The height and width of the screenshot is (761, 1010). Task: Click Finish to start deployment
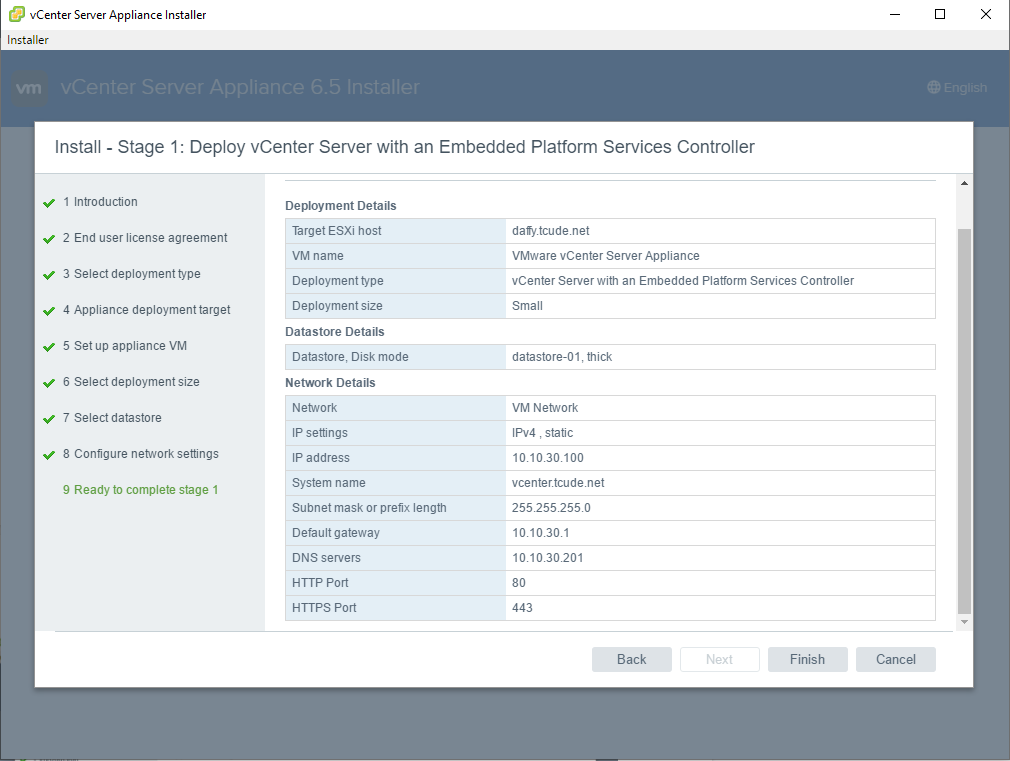[808, 659]
